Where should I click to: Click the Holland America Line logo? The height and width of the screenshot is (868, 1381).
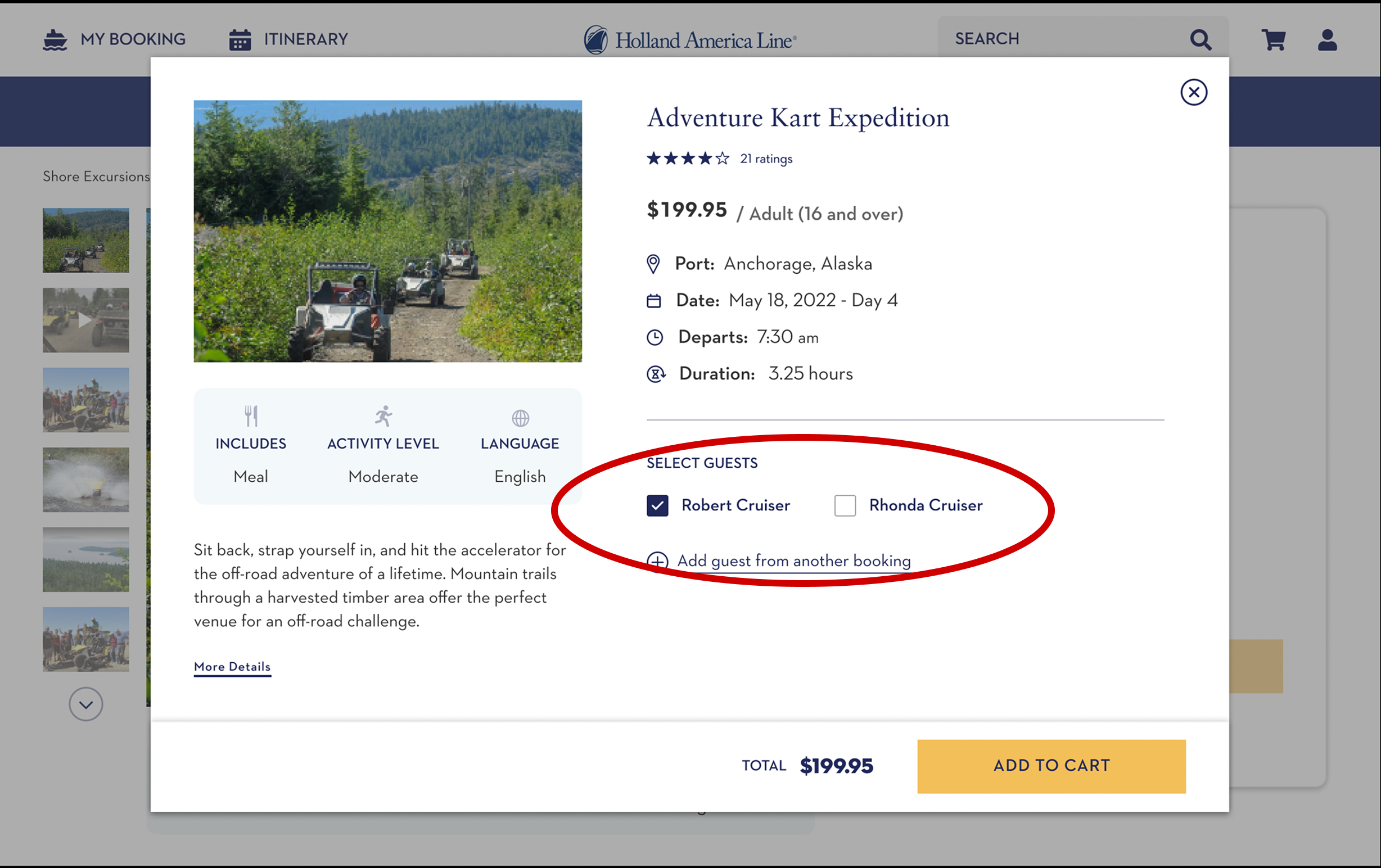690,40
